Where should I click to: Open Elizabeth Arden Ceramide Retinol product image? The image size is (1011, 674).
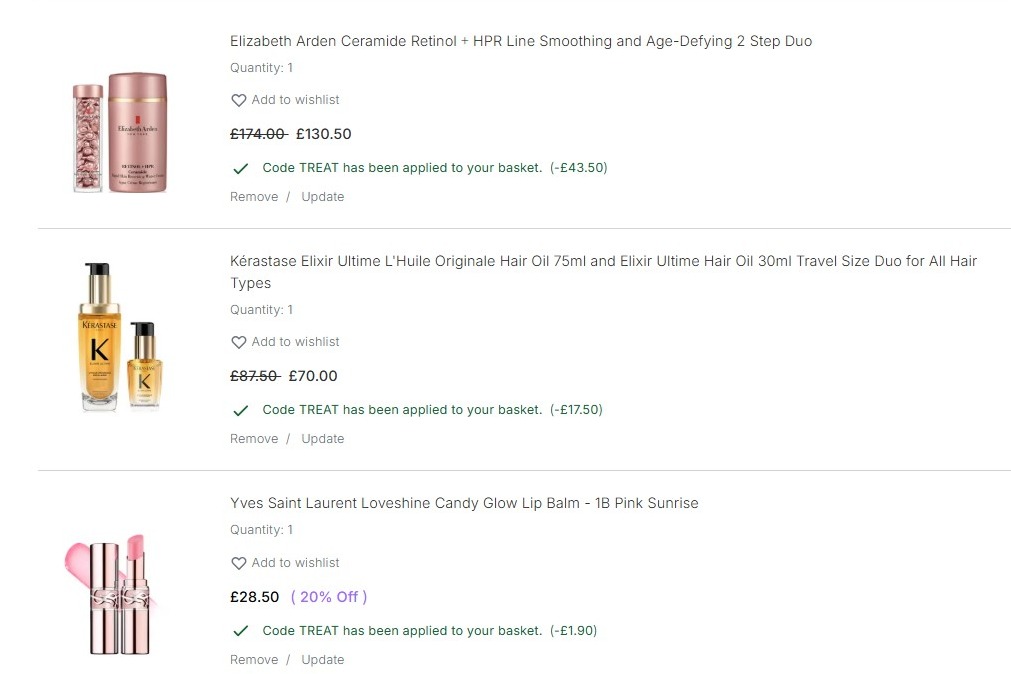tap(120, 133)
